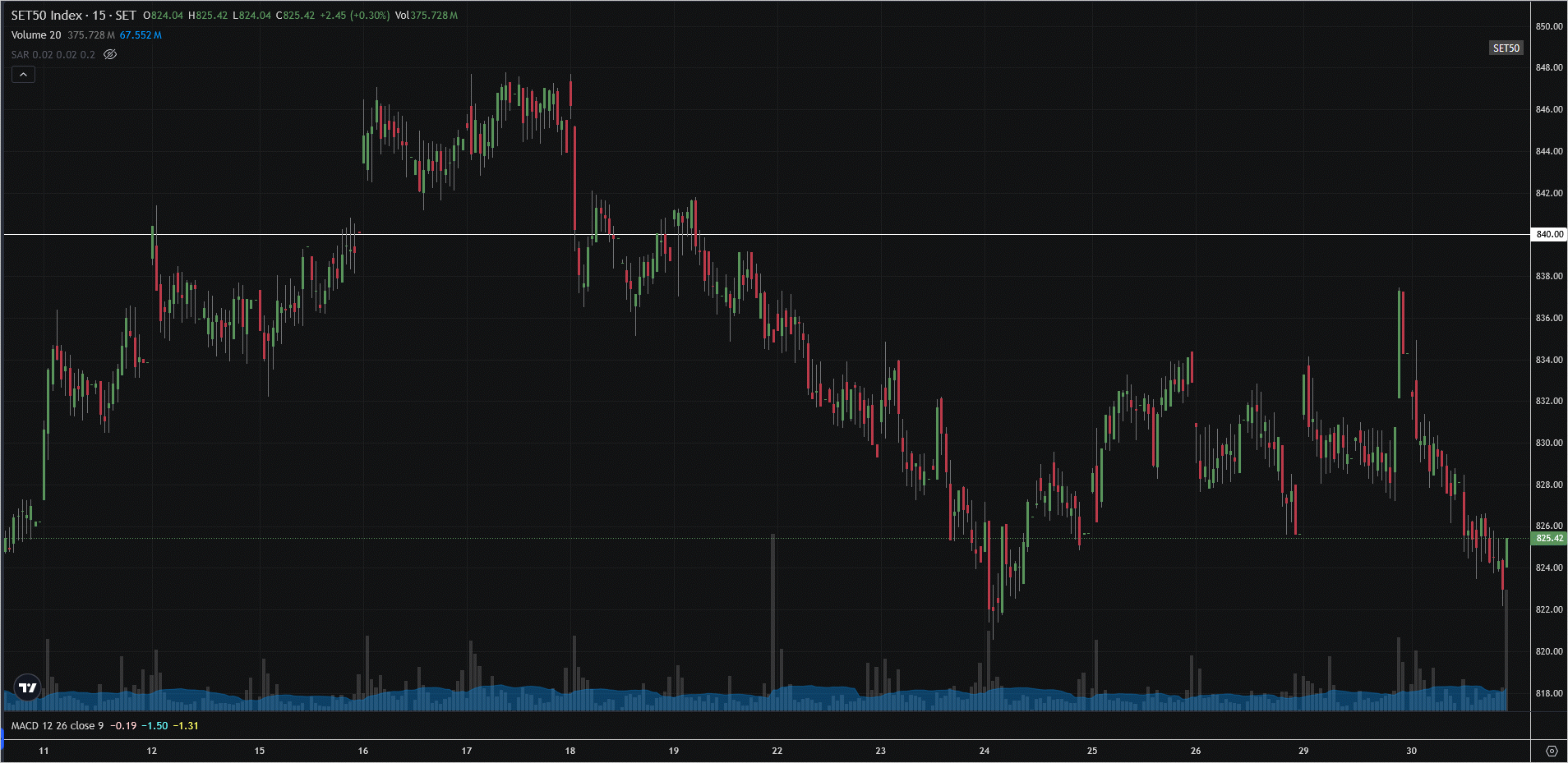Collapse the indicator legend with chevron button
This screenshot has width=1568, height=763.
click(x=23, y=75)
